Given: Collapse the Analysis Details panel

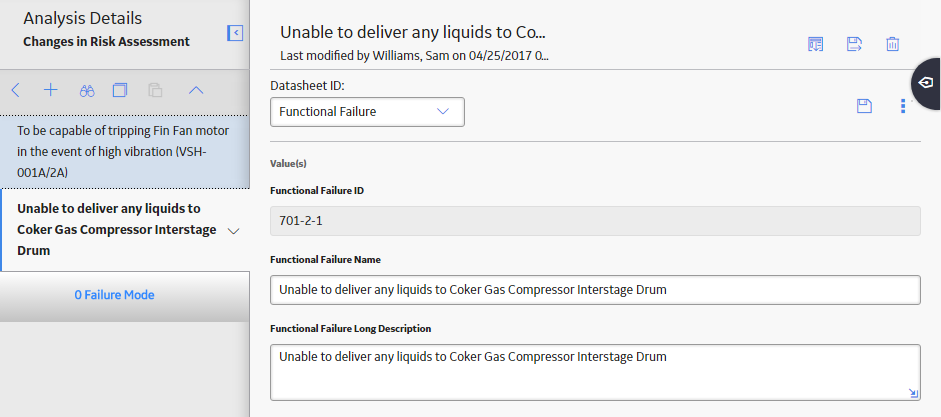Looking at the screenshot, I should (x=235, y=33).
